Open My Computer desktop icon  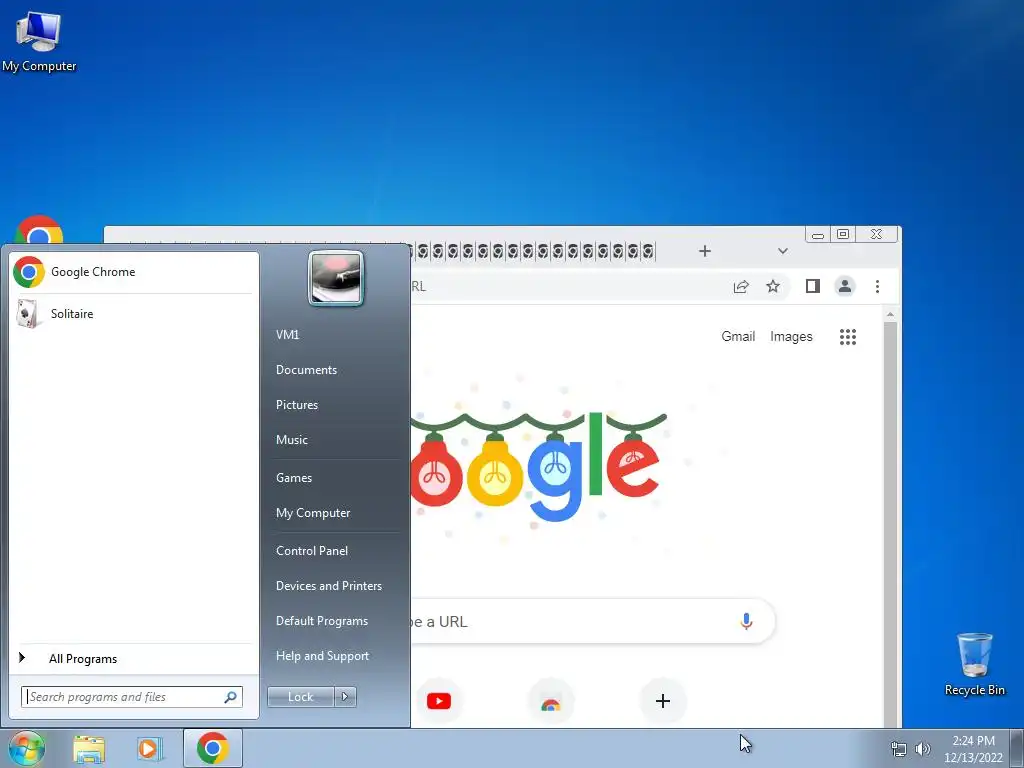(39, 40)
